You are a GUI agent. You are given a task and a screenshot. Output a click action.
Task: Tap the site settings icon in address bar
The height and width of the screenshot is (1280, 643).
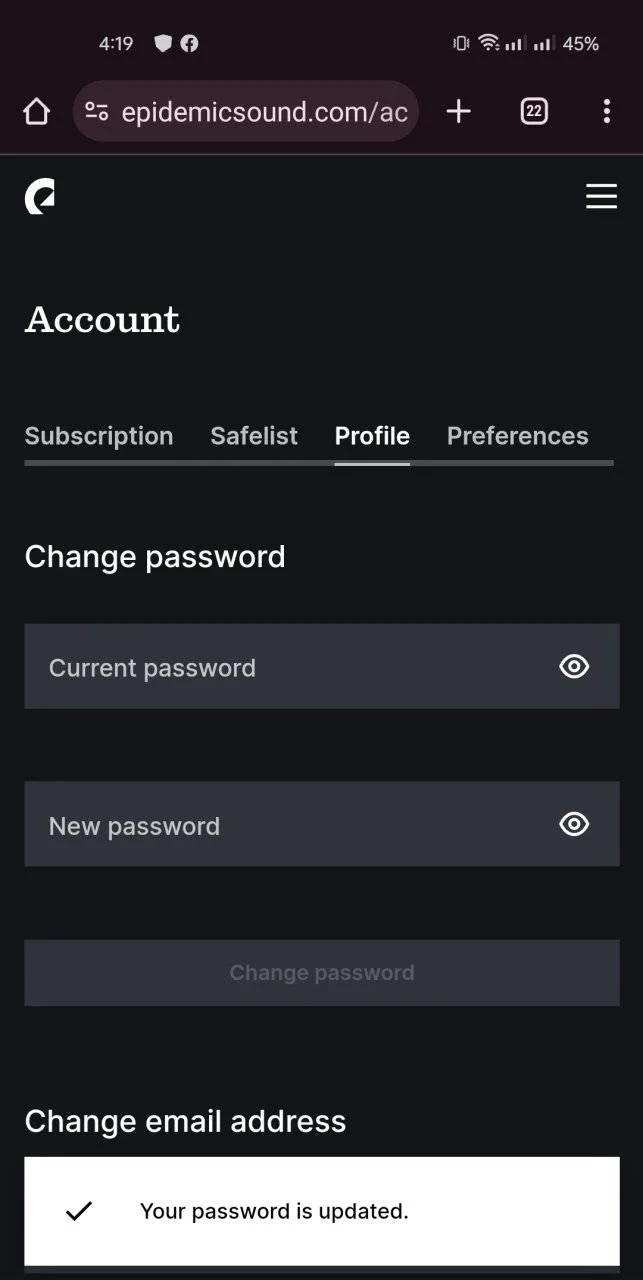coord(96,111)
